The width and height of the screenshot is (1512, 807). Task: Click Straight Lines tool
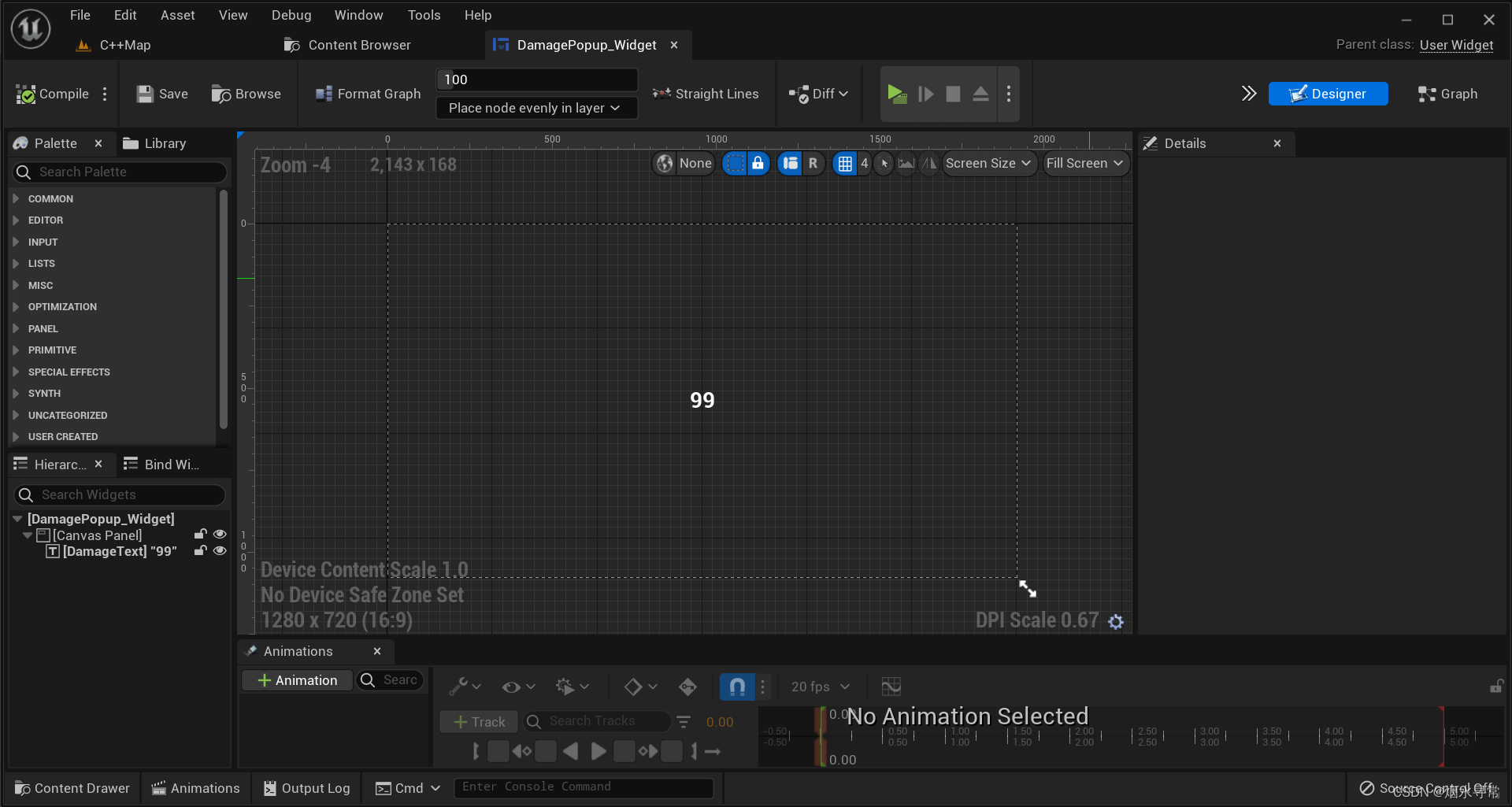(706, 94)
